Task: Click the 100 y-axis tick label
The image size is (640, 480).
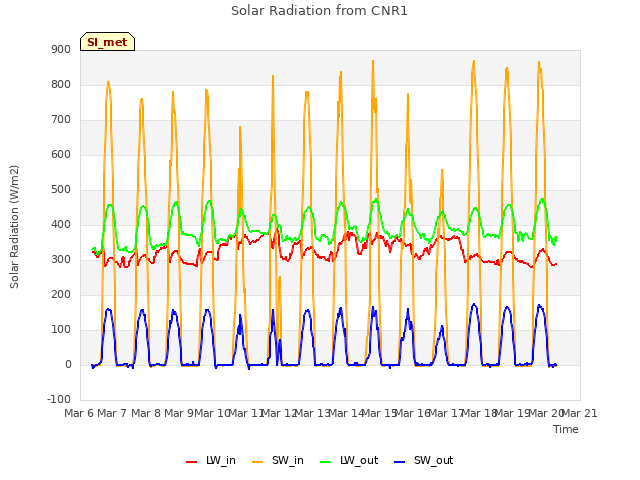Action: point(61,329)
